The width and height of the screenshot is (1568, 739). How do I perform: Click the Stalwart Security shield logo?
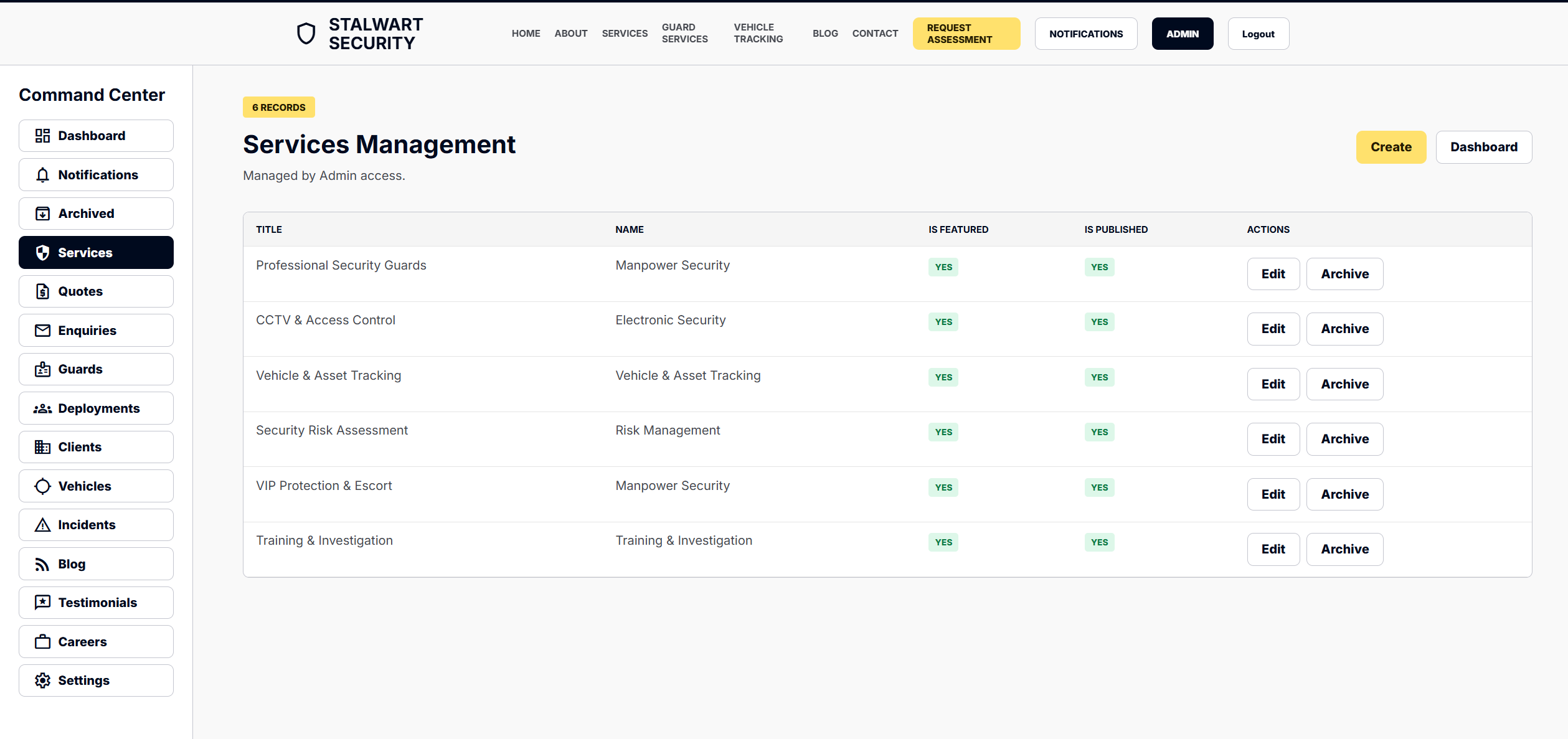306,34
